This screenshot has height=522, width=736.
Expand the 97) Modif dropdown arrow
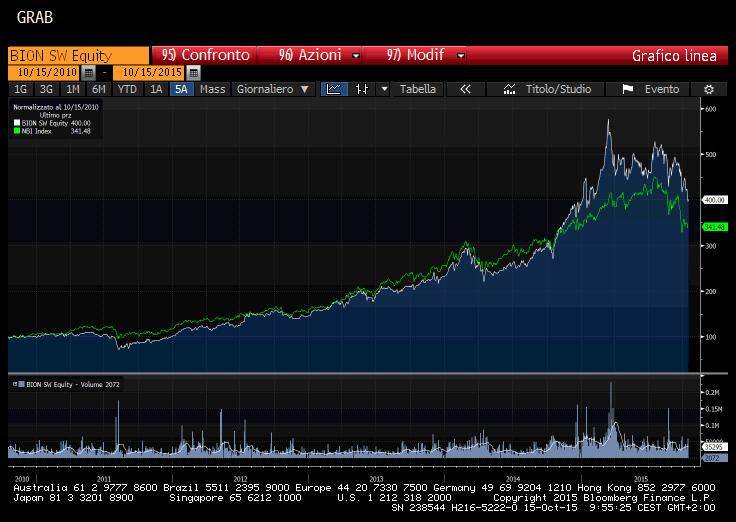(x=461, y=55)
